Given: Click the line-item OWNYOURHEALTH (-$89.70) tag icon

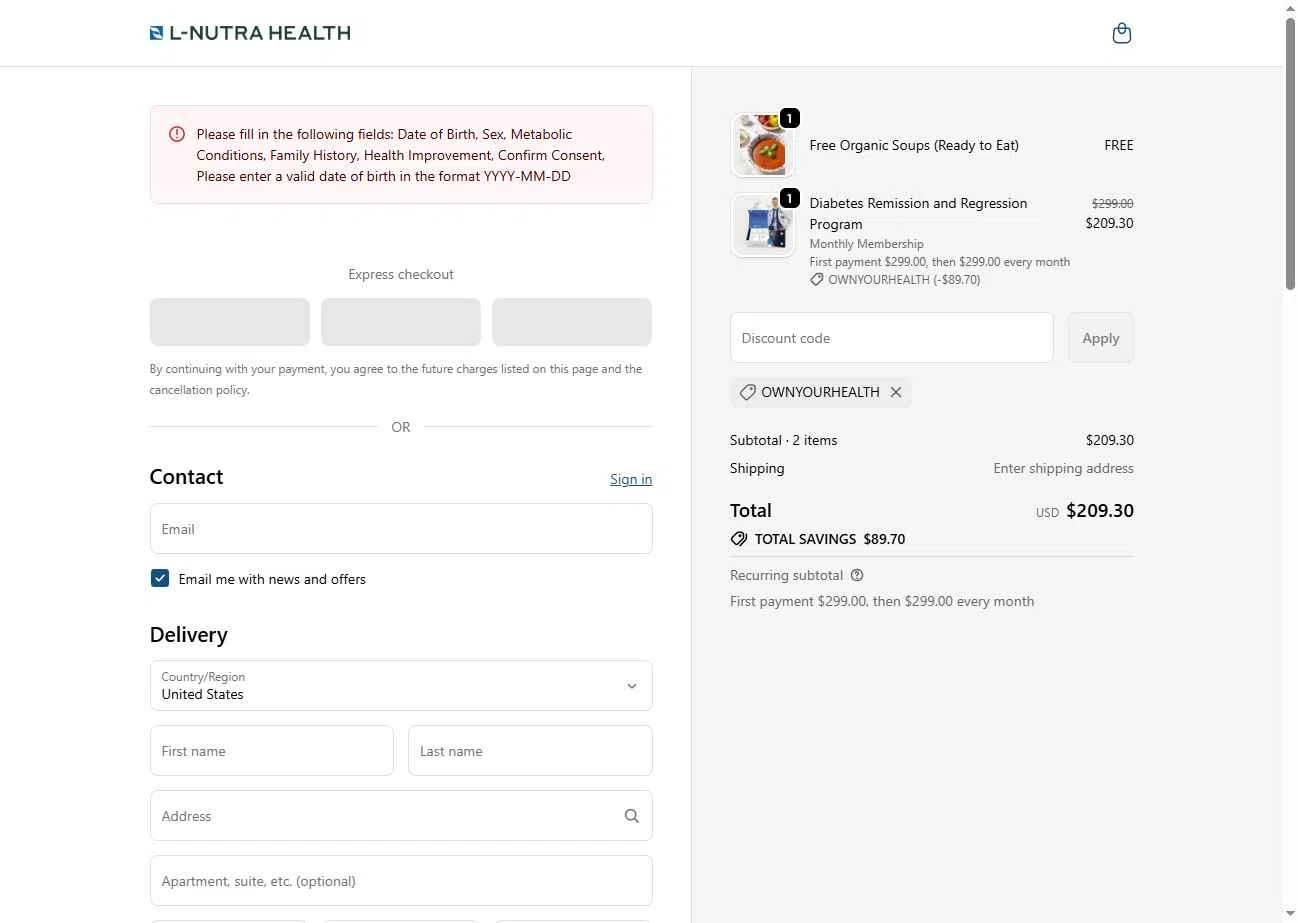Looking at the screenshot, I should [817, 280].
